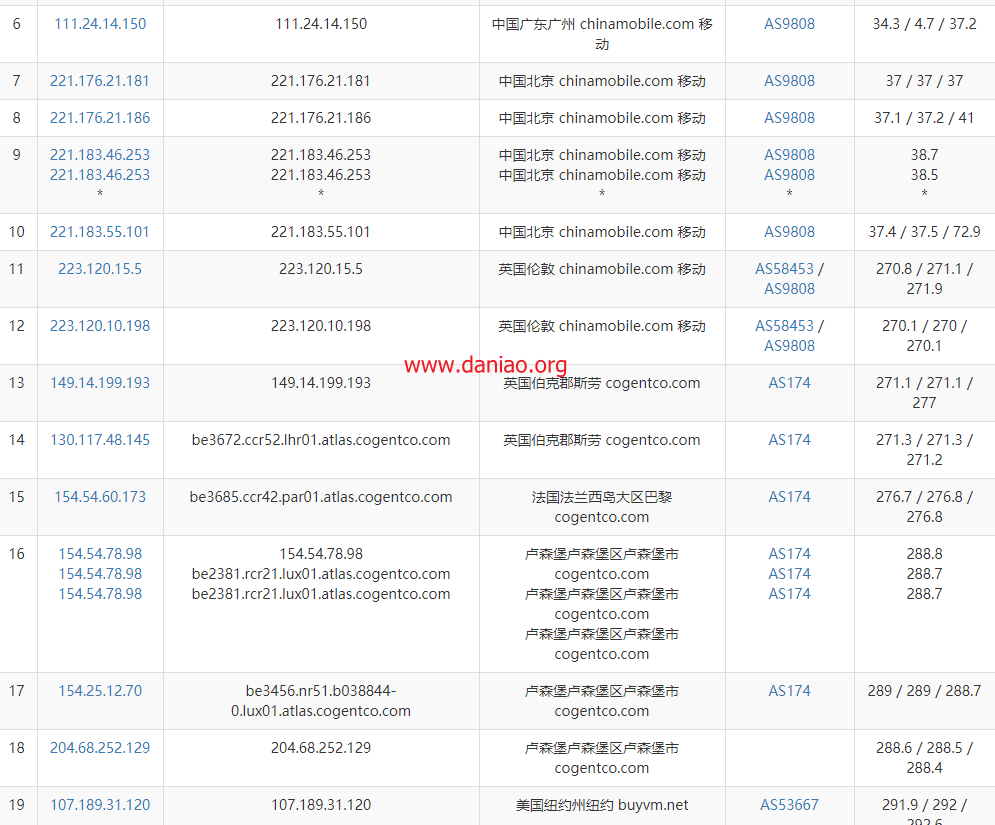The height and width of the screenshot is (825, 995).
Task: Click the blue 149.14.199.193 link in hop 13
Action: 100,383
